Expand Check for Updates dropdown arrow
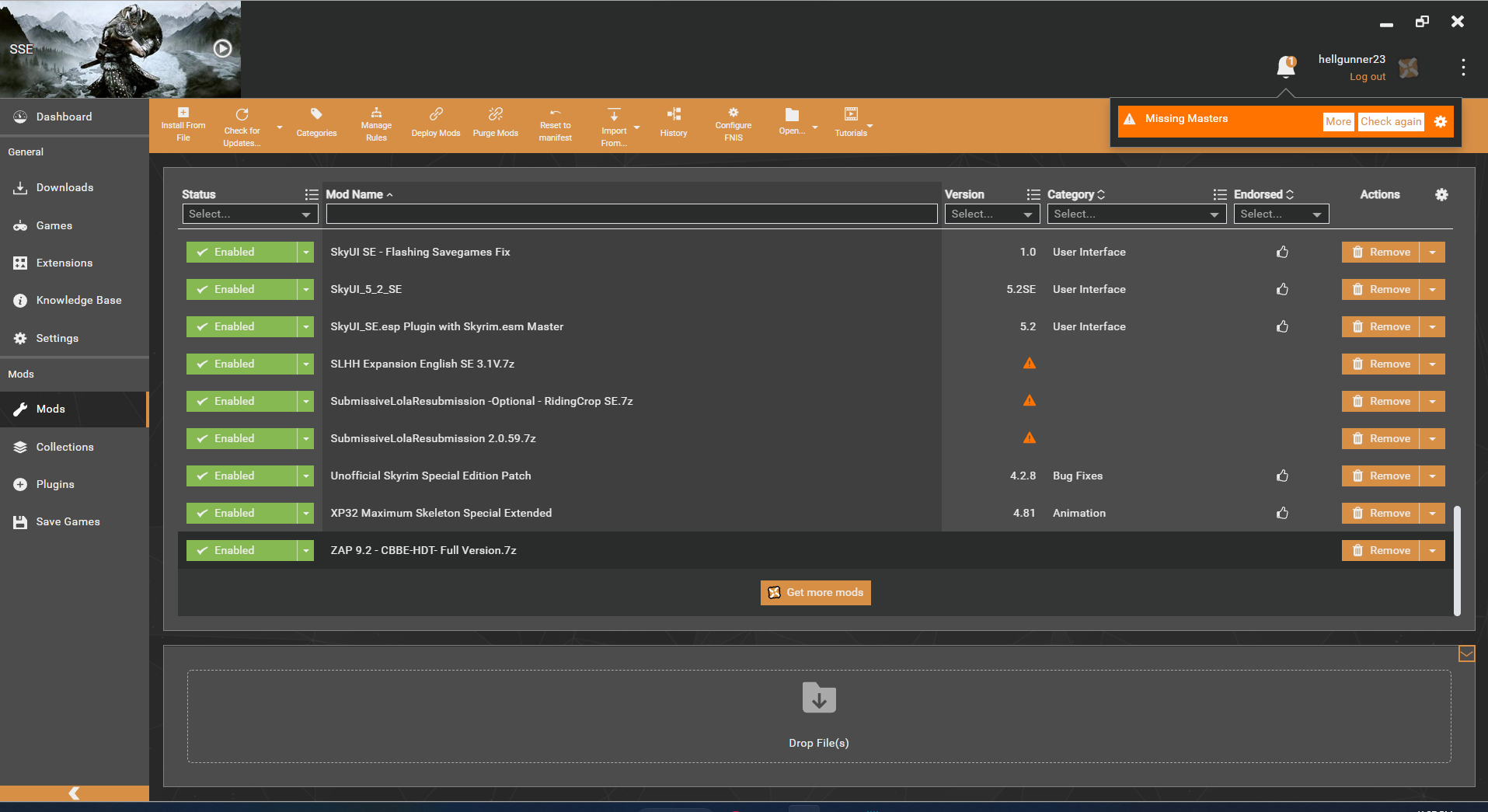The height and width of the screenshot is (812, 1488). 280,127
